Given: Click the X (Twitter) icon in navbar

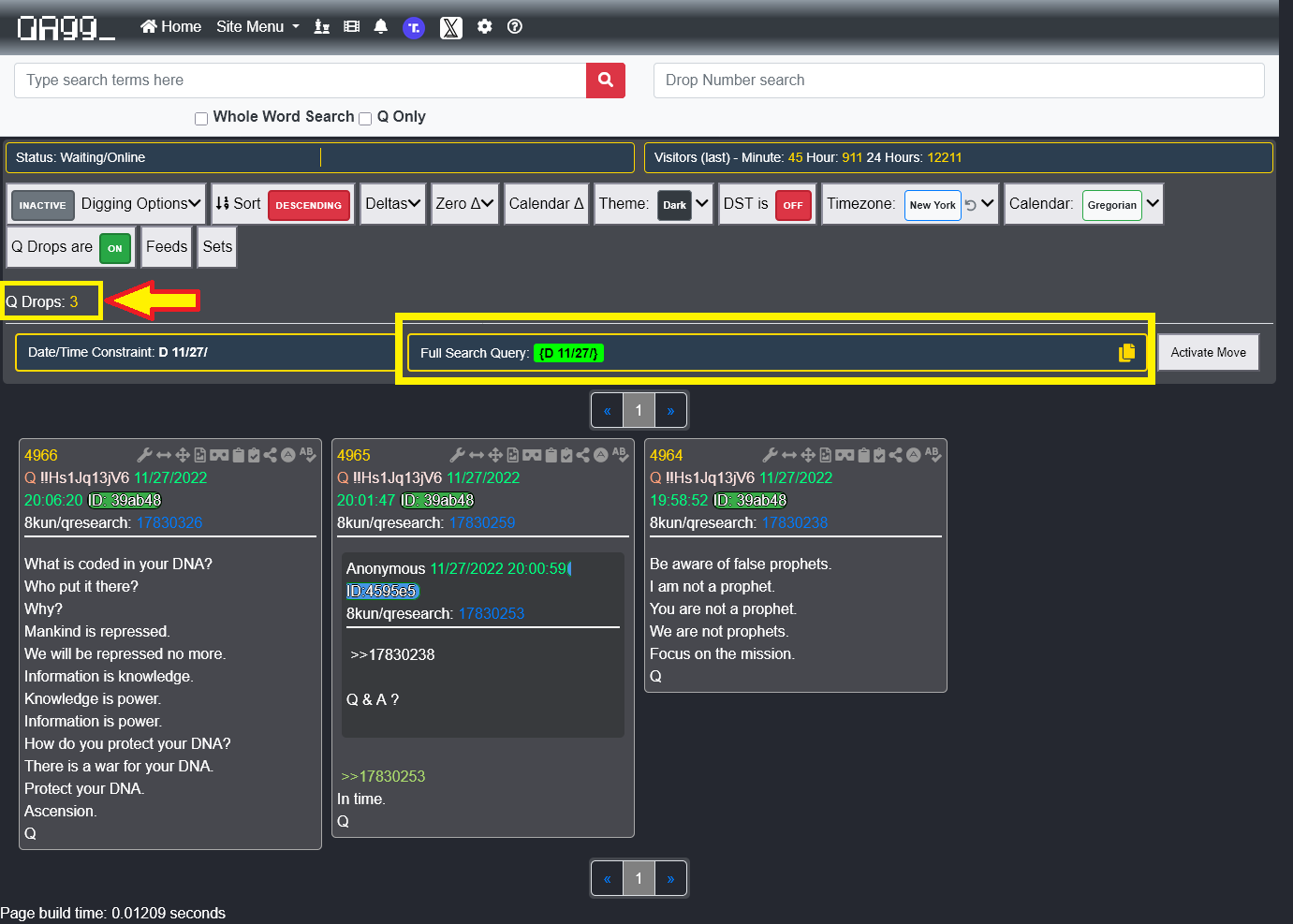Looking at the screenshot, I should (x=450, y=28).
